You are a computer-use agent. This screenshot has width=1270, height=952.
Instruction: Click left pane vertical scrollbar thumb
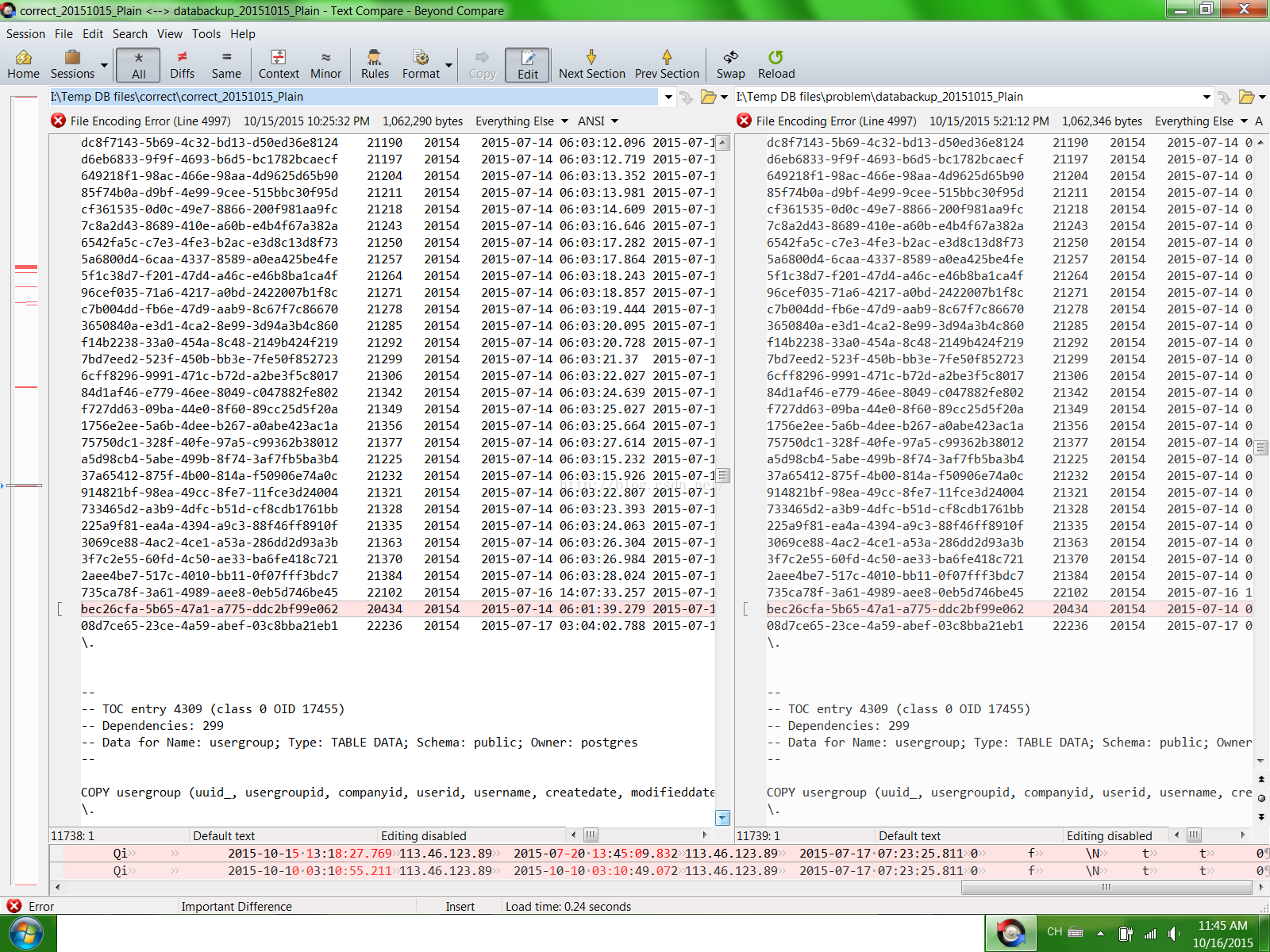pyautogui.click(x=722, y=476)
